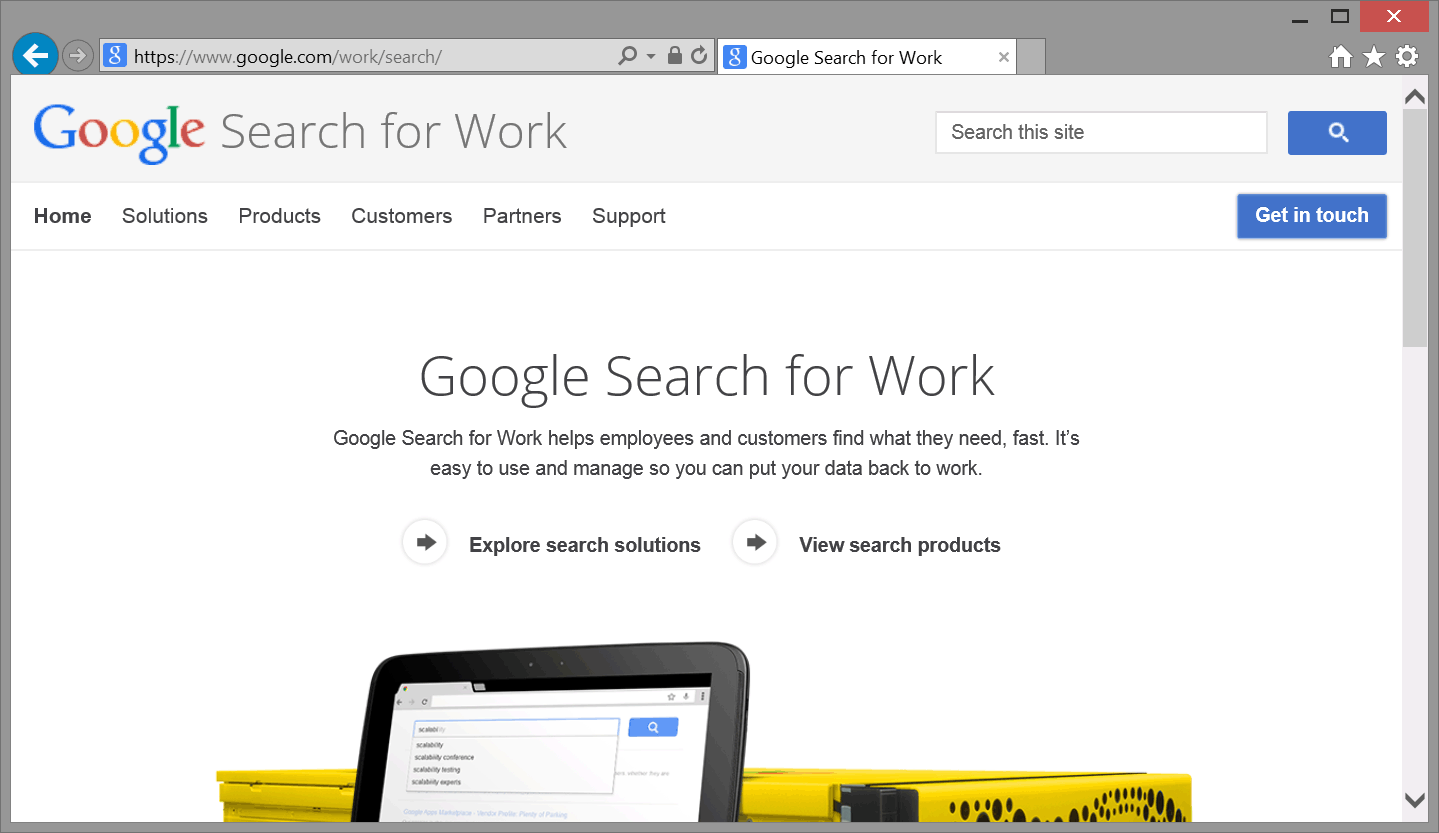Image resolution: width=1439 pixels, height=833 pixels.
Task: Refresh the page with reload icon
Action: coord(700,56)
